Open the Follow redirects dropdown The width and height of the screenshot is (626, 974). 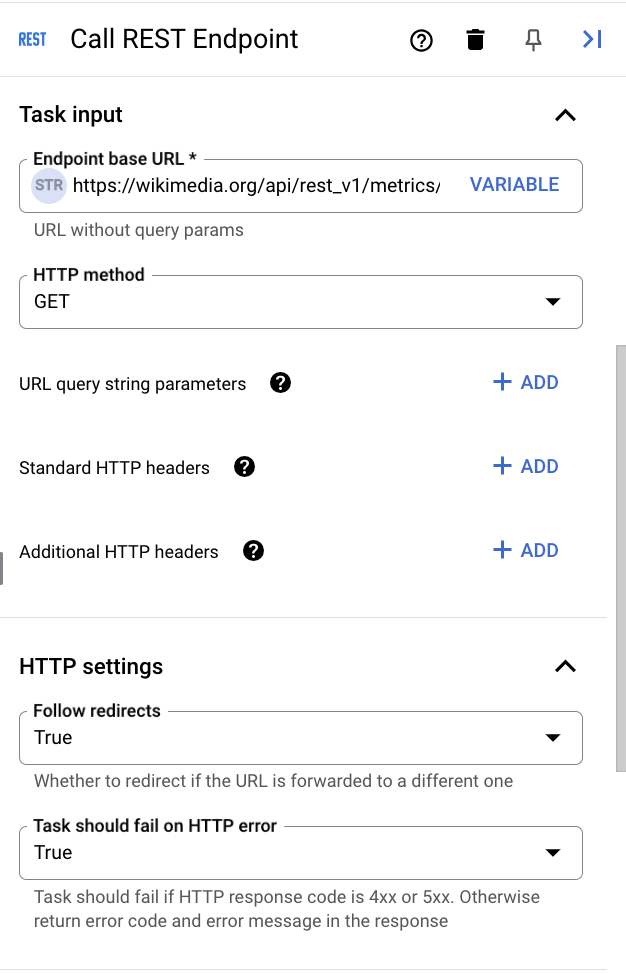[x=554, y=737]
